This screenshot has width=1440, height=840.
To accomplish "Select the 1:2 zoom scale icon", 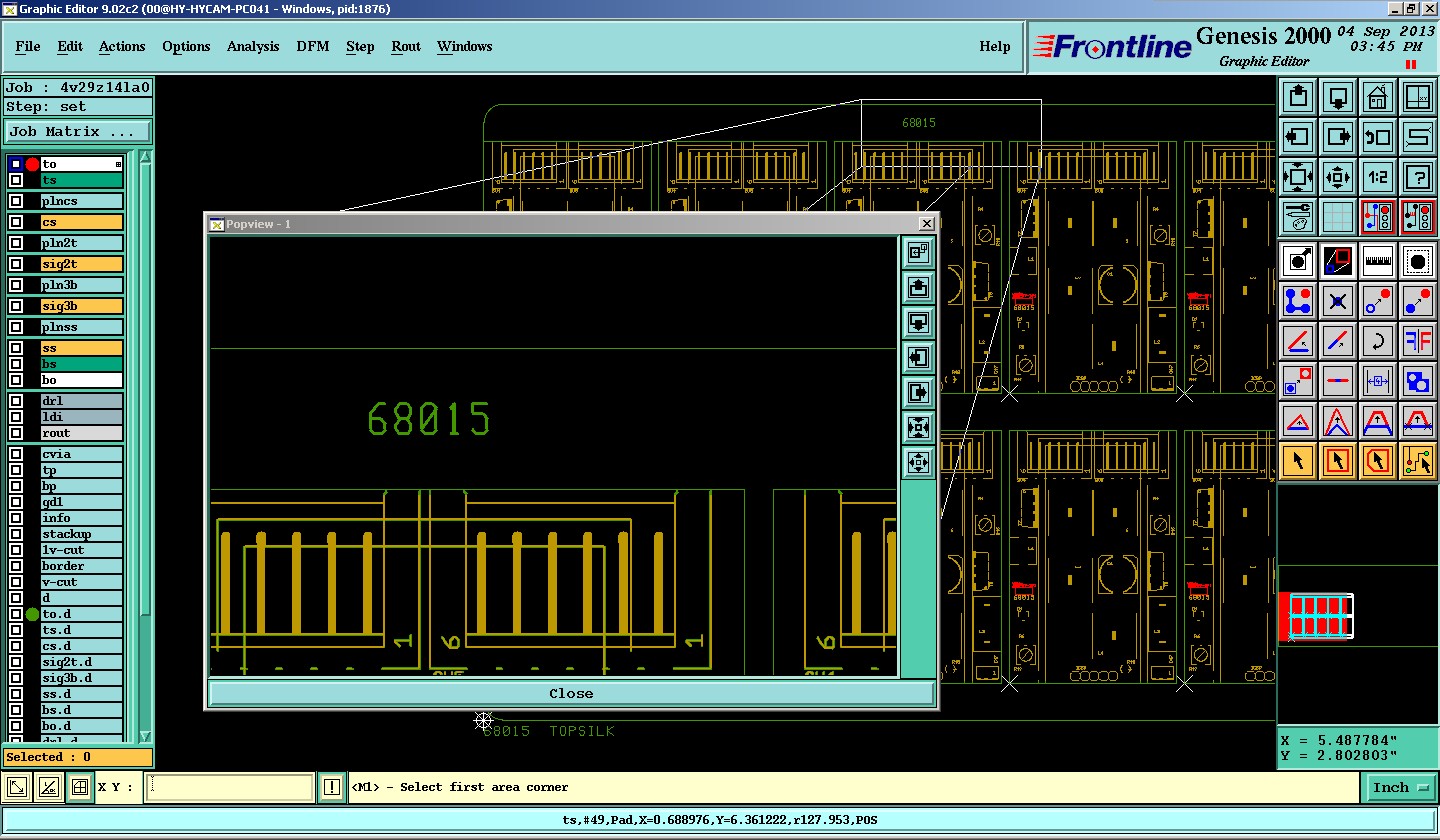I will point(1377,177).
